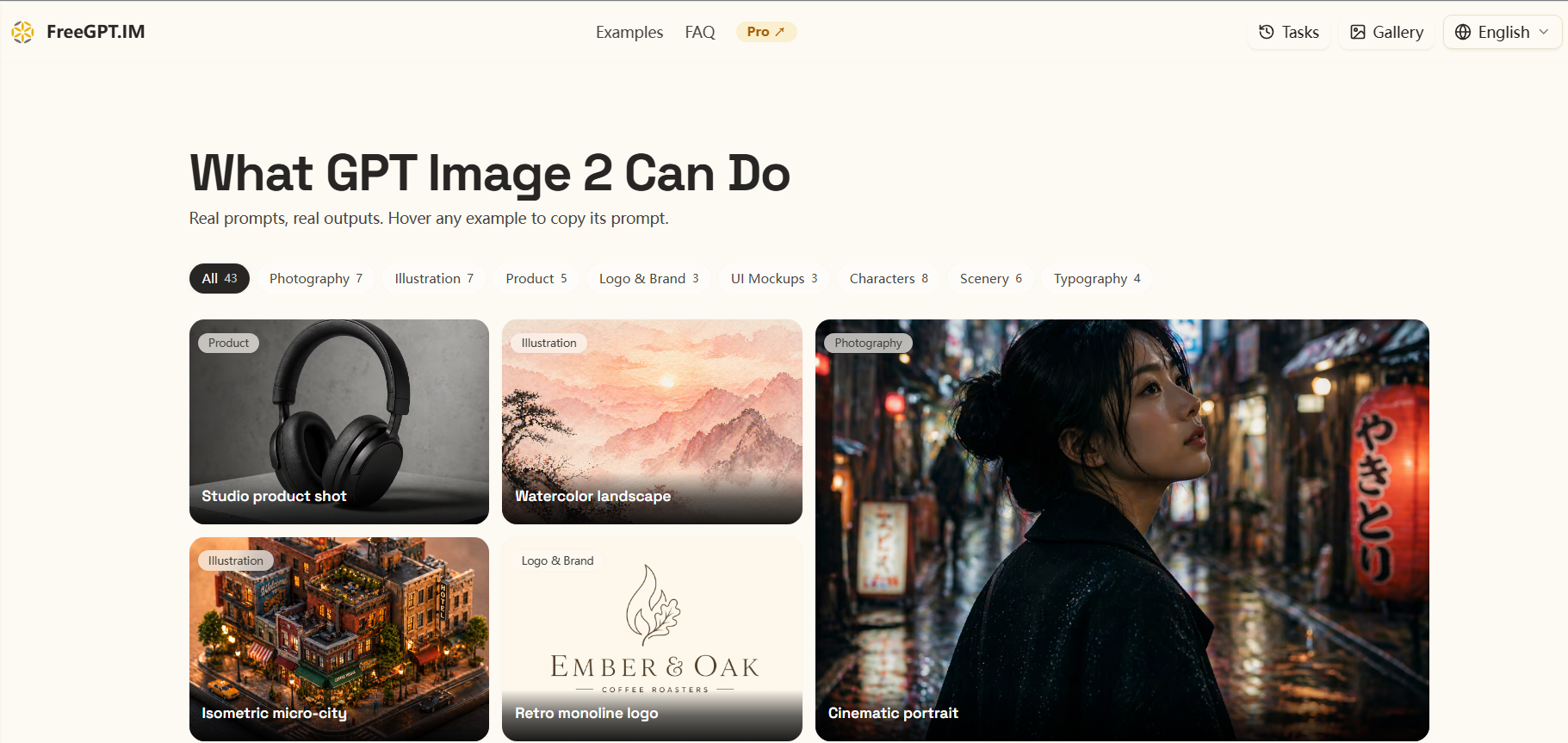
Task: Click the globe language icon
Action: pos(1463,32)
